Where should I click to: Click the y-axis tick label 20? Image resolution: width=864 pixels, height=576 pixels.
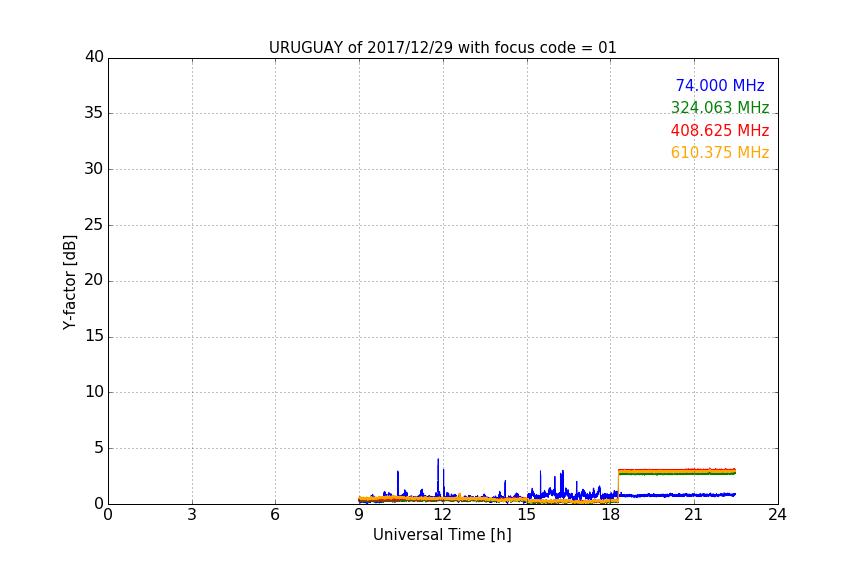[x=94, y=280]
